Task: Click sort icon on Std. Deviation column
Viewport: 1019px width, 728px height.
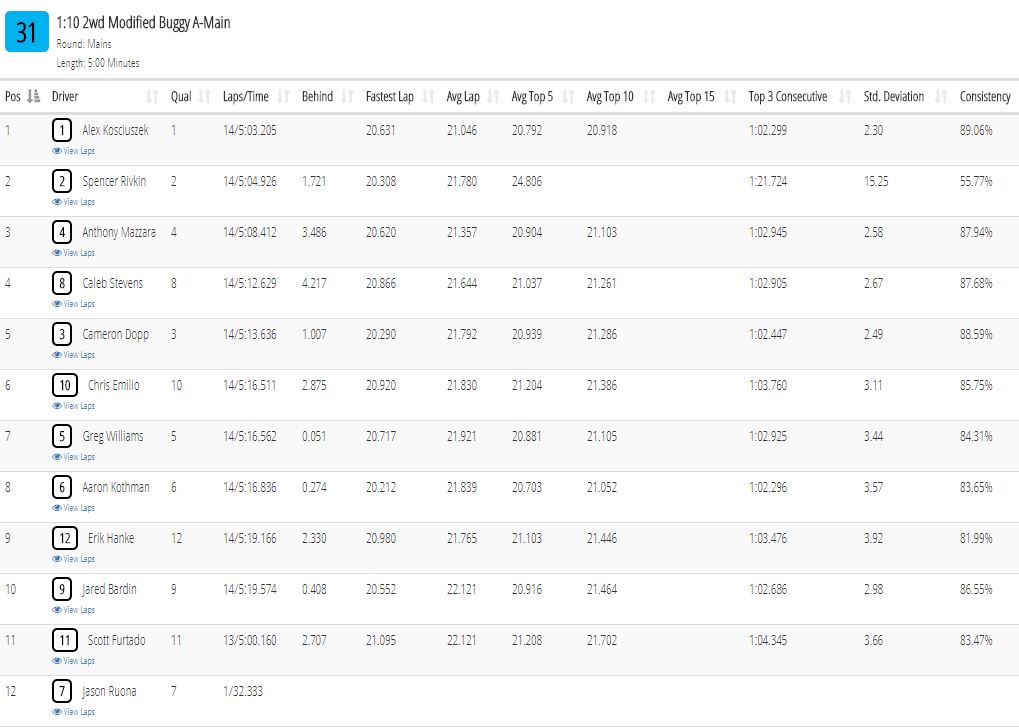Action: click(x=940, y=96)
